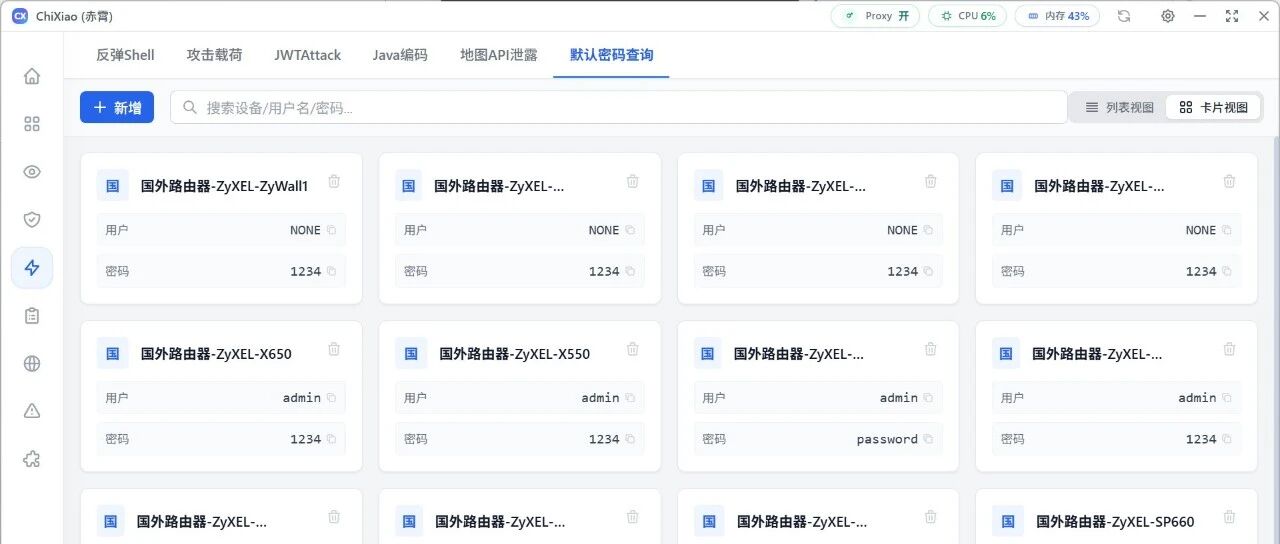Delete the 国外路由器-ZyXEL-SP660 card
The width and height of the screenshot is (1280, 544).
[1229, 517]
